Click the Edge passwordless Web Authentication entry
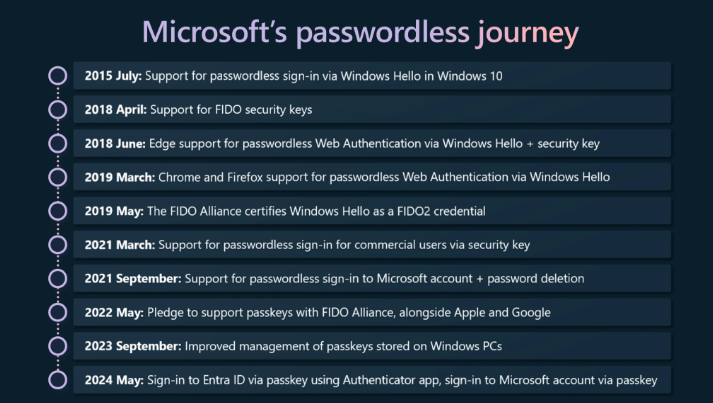 click(372, 143)
